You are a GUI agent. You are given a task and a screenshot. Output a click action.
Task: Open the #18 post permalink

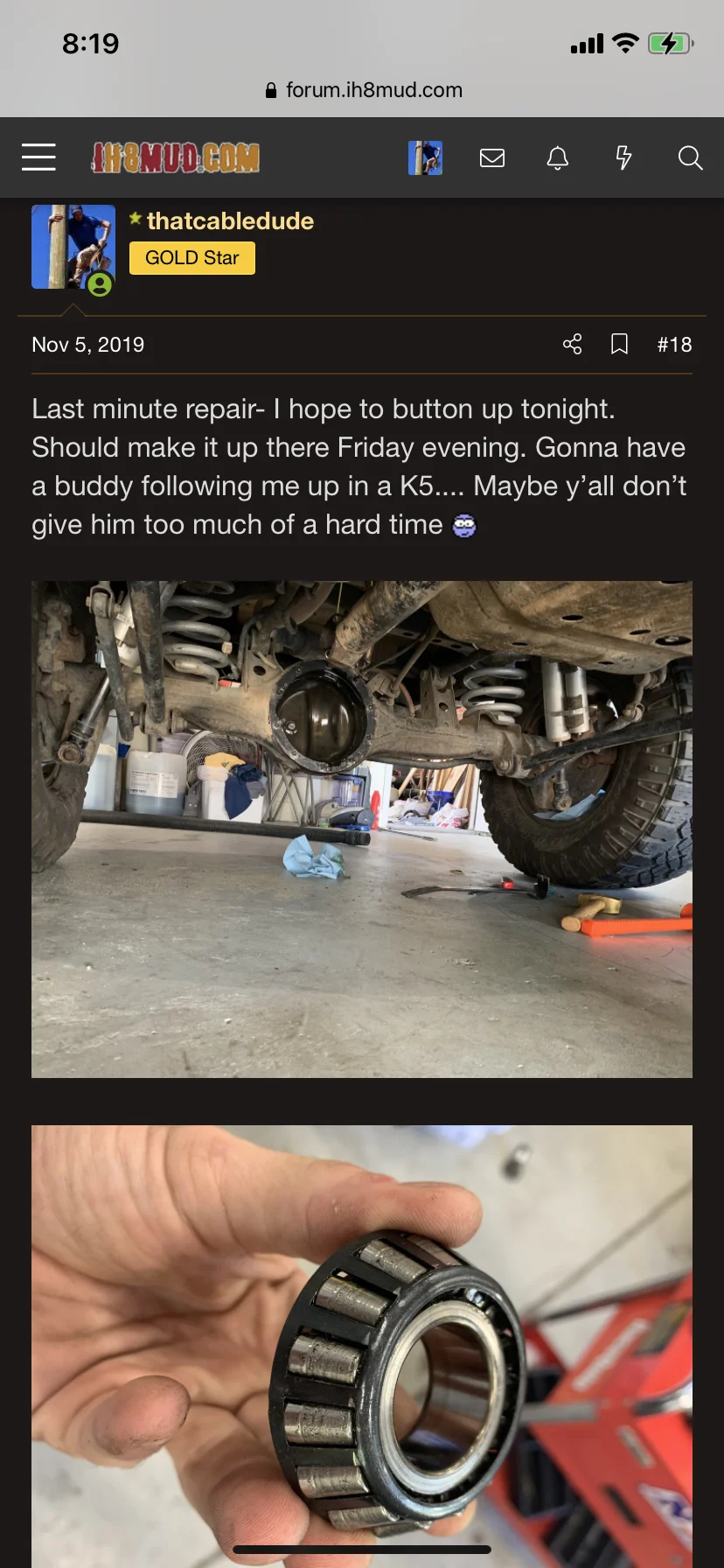[x=674, y=345]
